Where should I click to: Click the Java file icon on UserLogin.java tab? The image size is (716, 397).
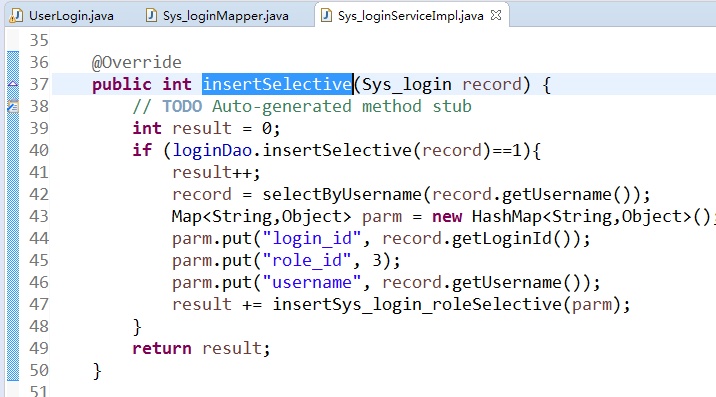tap(16, 16)
